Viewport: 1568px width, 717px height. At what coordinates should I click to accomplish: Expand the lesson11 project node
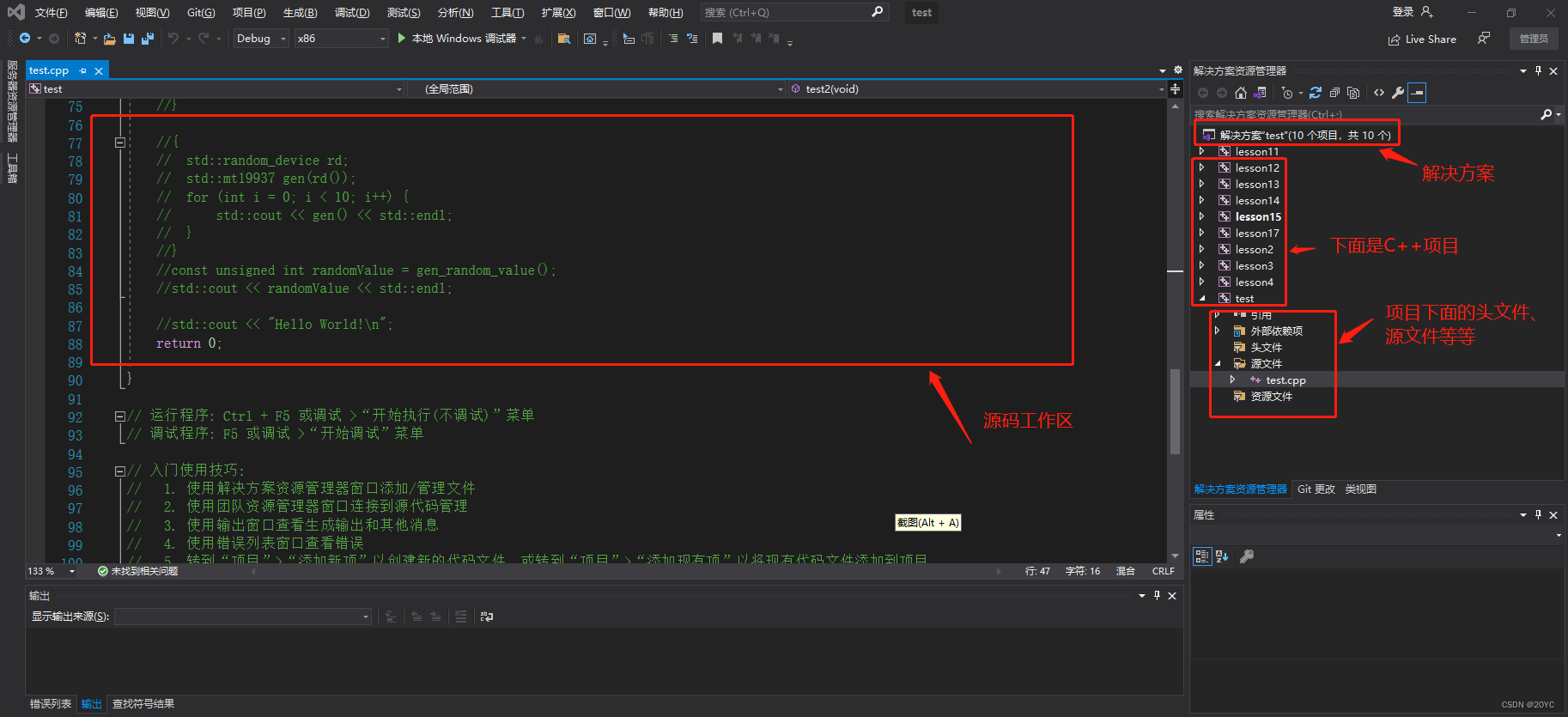pos(1201,151)
